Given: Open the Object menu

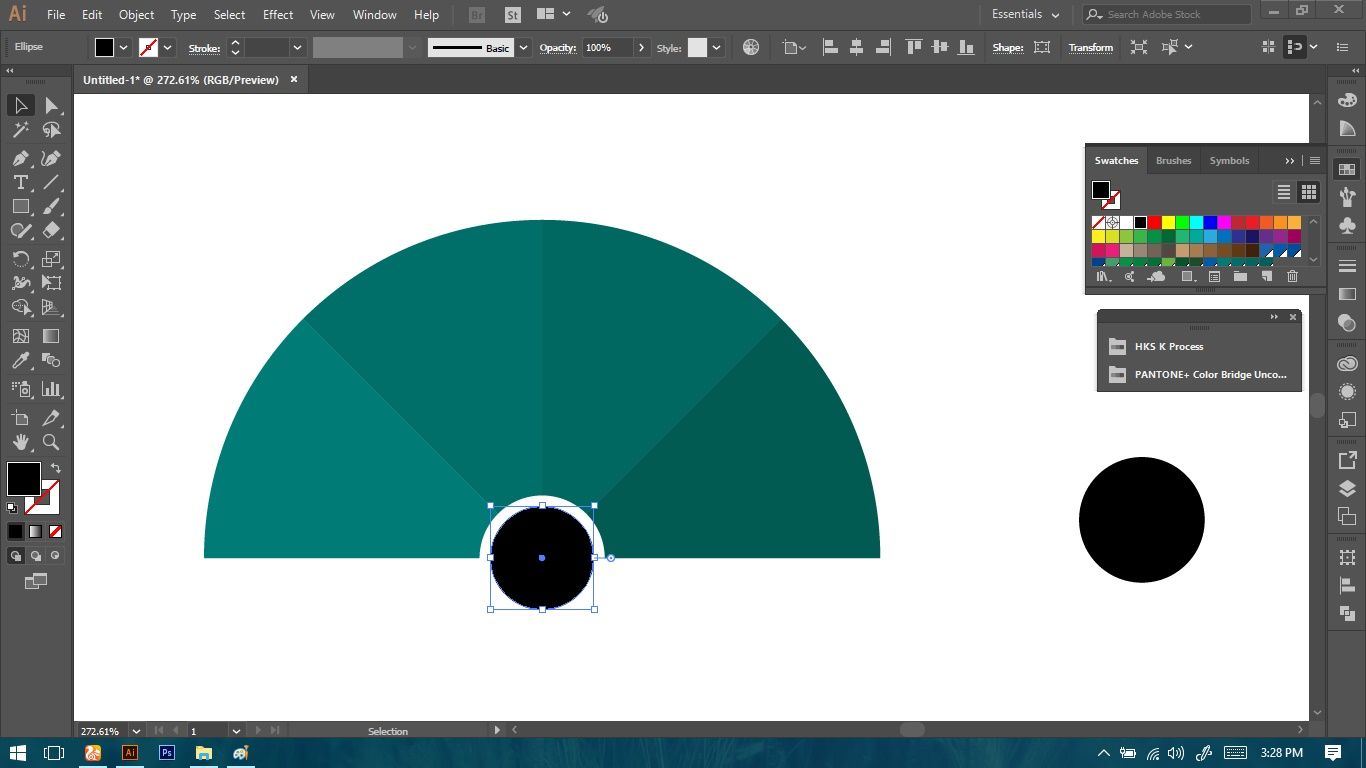Looking at the screenshot, I should (136, 15).
